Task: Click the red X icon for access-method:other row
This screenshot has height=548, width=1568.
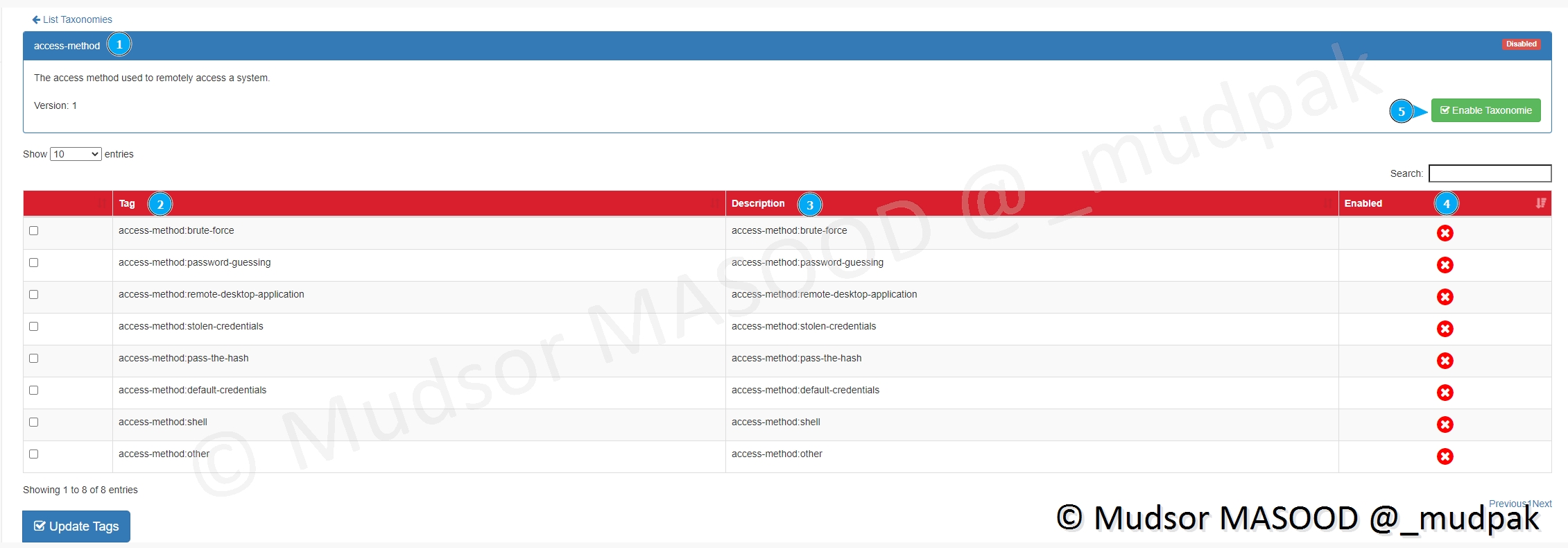Action: coord(1445,456)
